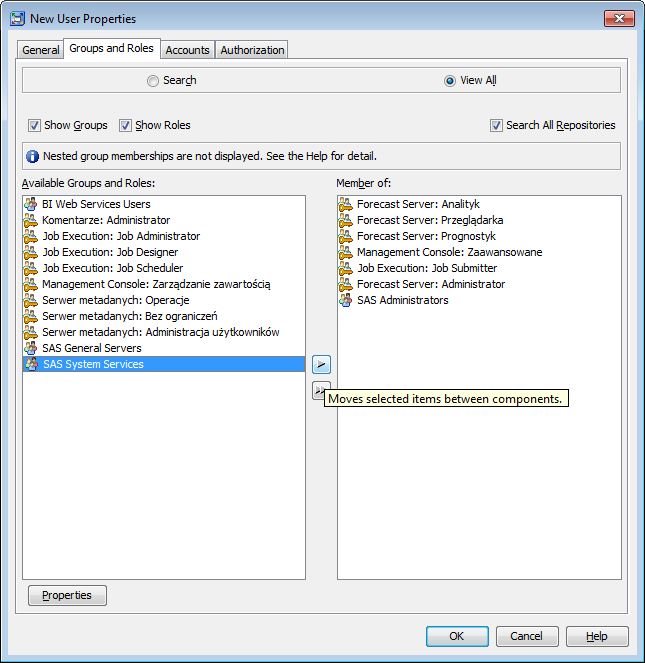Screen dimensions: 645x663
Task: Select 'Forecast Server: Administrator' in Member of
Action: point(479,285)
